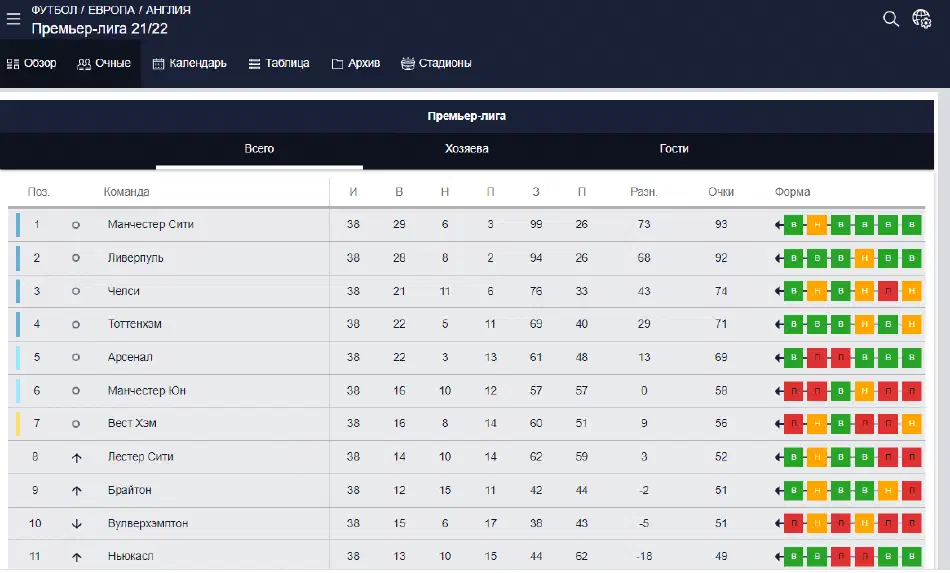950x573 pixels.
Task: Open team Ньюкасл
Action: click(130, 556)
